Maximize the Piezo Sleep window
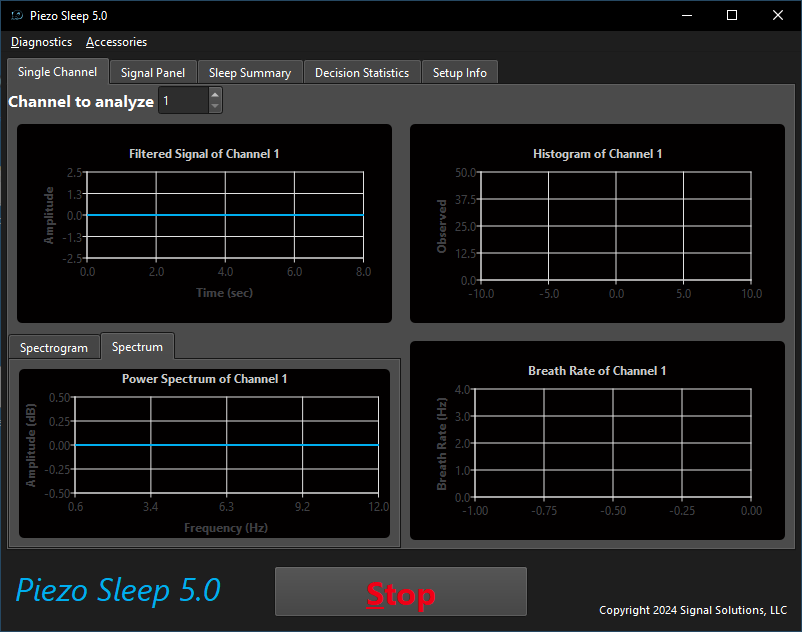The width and height of the screenshot is (802, 632). (732, 15)
